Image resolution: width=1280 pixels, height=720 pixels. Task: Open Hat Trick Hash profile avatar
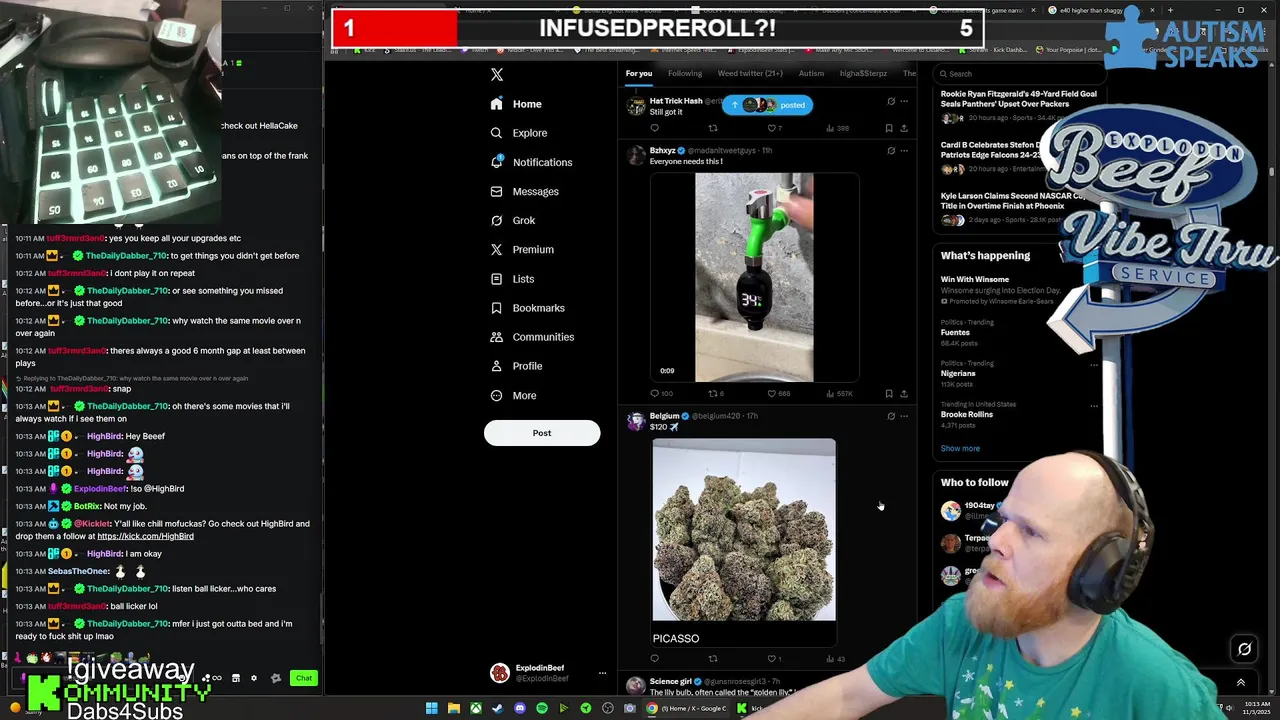tap(636, 106)
